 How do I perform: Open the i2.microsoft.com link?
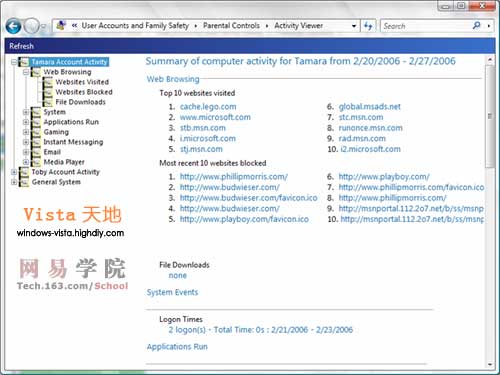click(x=370, y=149)
